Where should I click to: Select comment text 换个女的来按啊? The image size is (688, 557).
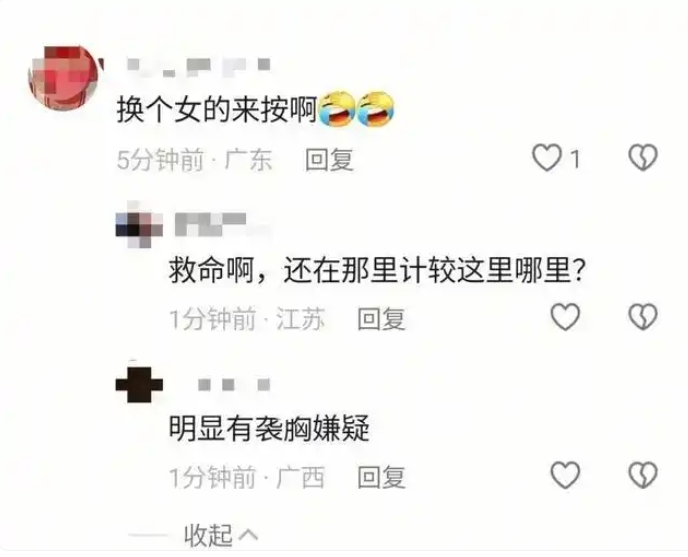point(217,109)
